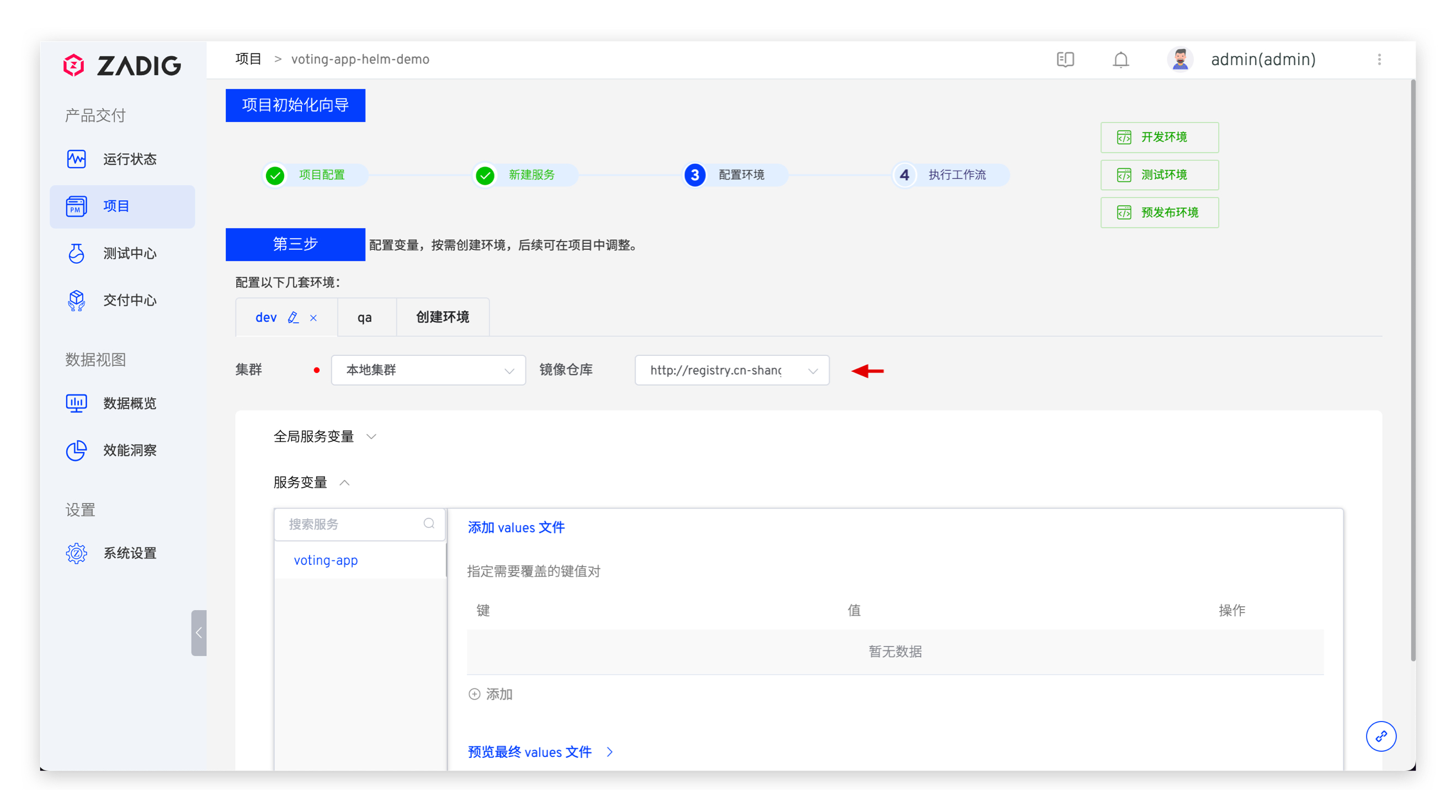Click the floating link icon button
Viewport: 1456px width, 812px height.
[1380, 736]
